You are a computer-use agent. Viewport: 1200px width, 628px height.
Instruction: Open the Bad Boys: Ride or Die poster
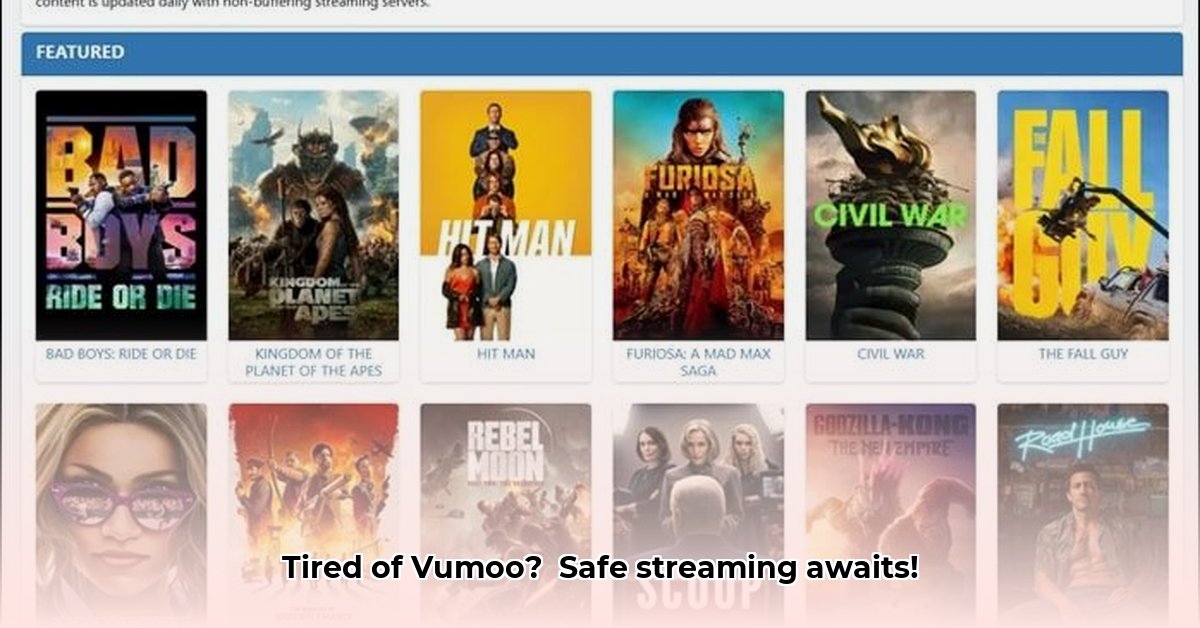tap(121, 215)
